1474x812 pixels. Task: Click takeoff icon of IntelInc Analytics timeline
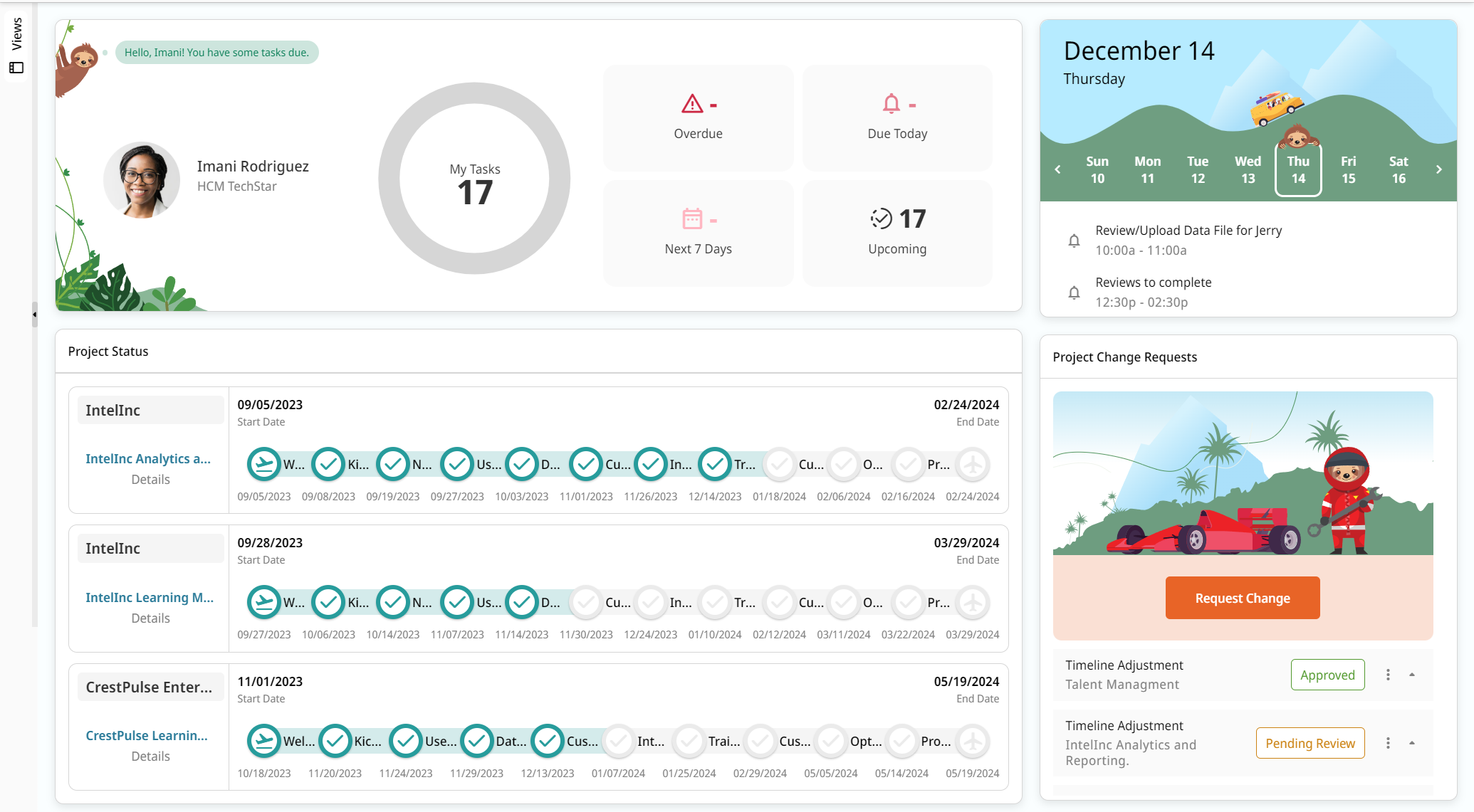(263, 464)
